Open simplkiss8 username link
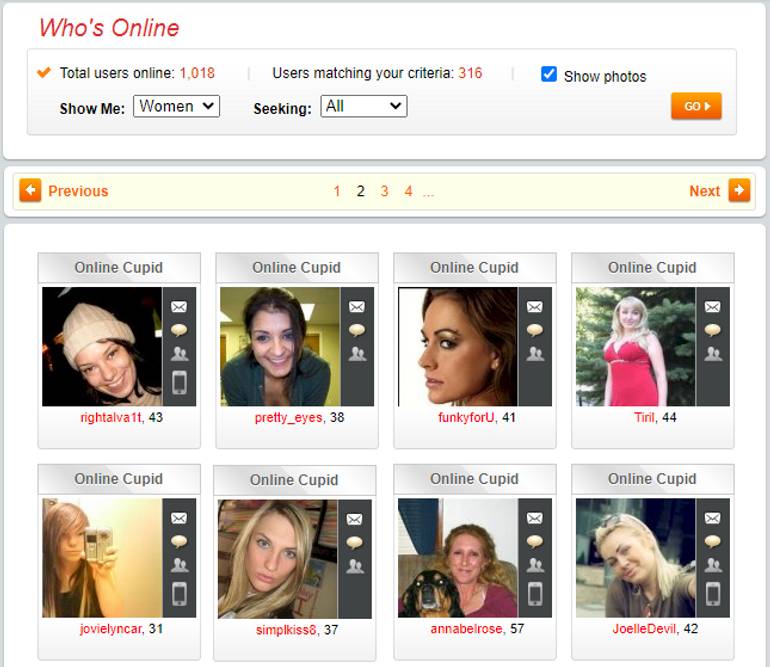This screenshot has height=667, width=770. click(287, 630)
